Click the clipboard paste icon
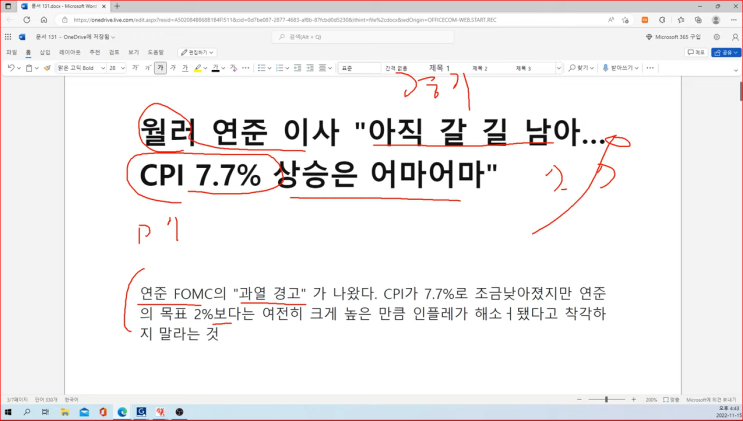Screen dimensions: 743x421 tap(29, 68)
